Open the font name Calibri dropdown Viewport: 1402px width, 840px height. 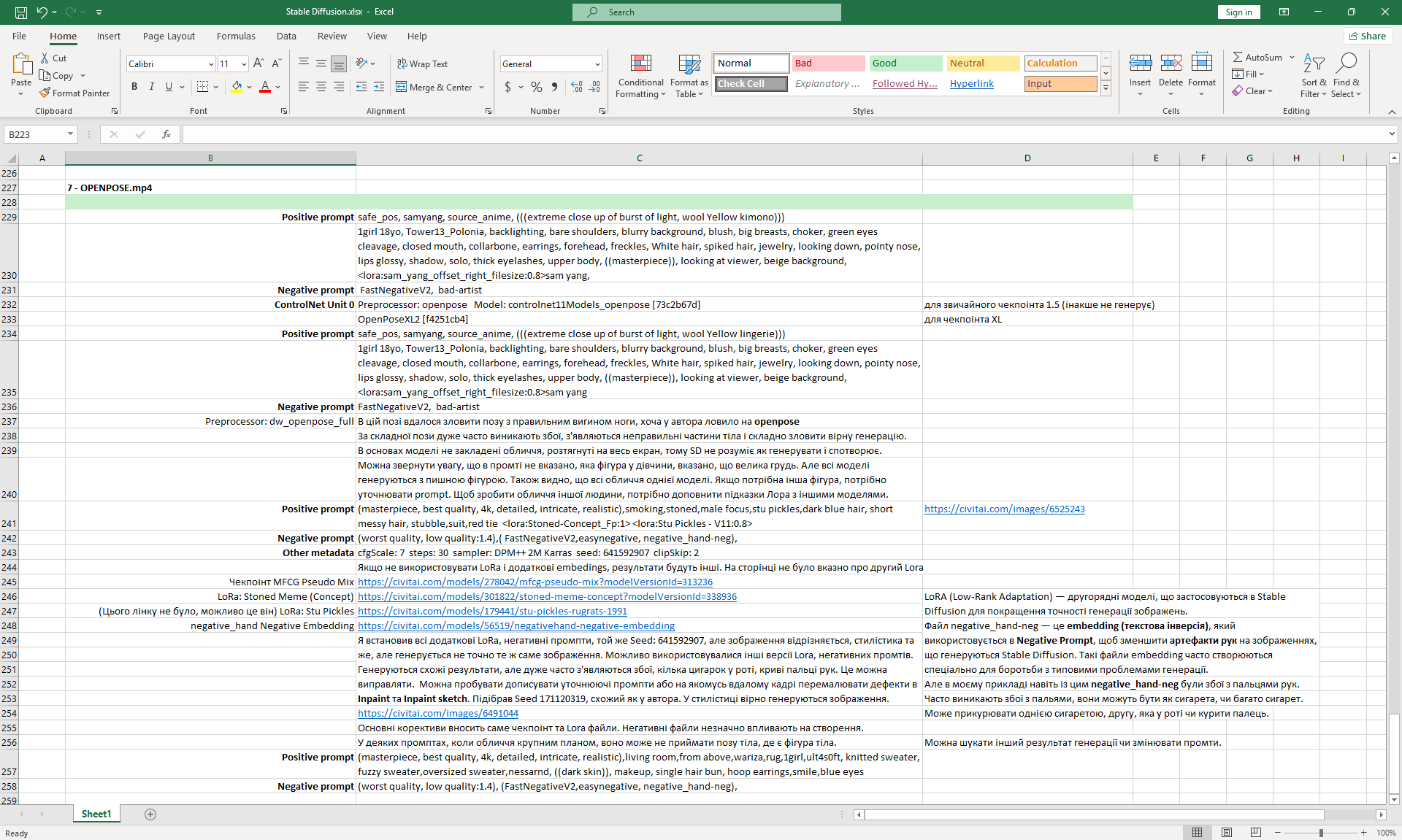pyautogui.click(x=211, y=64)
